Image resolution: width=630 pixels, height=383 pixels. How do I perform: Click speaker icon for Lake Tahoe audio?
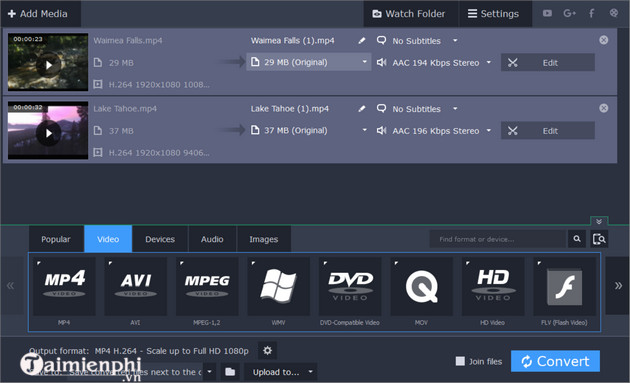[381, 131]
